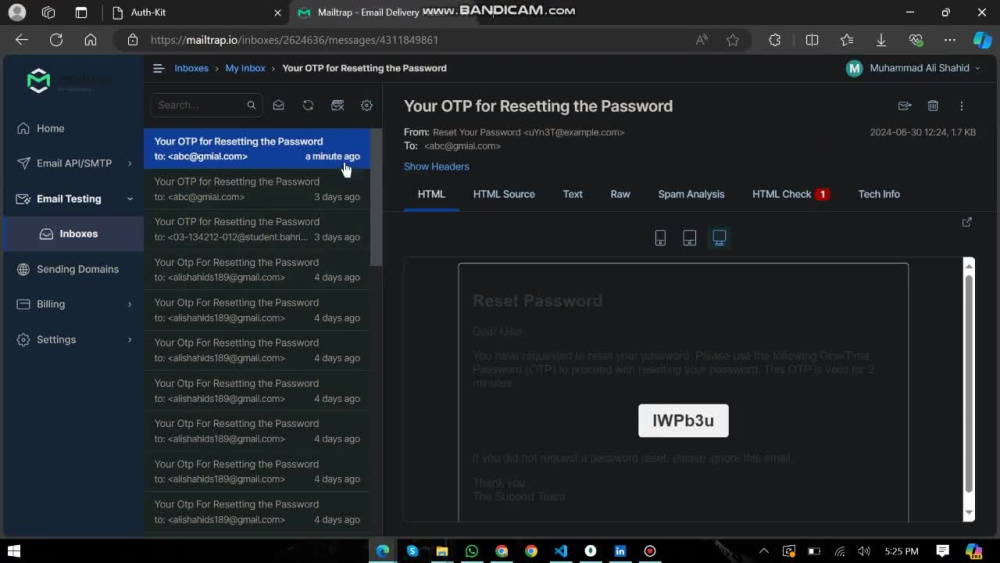This screenshot has height=563, width=1000.
Task: Open WhatsApp from the taskbar
Action: point(471,551)
